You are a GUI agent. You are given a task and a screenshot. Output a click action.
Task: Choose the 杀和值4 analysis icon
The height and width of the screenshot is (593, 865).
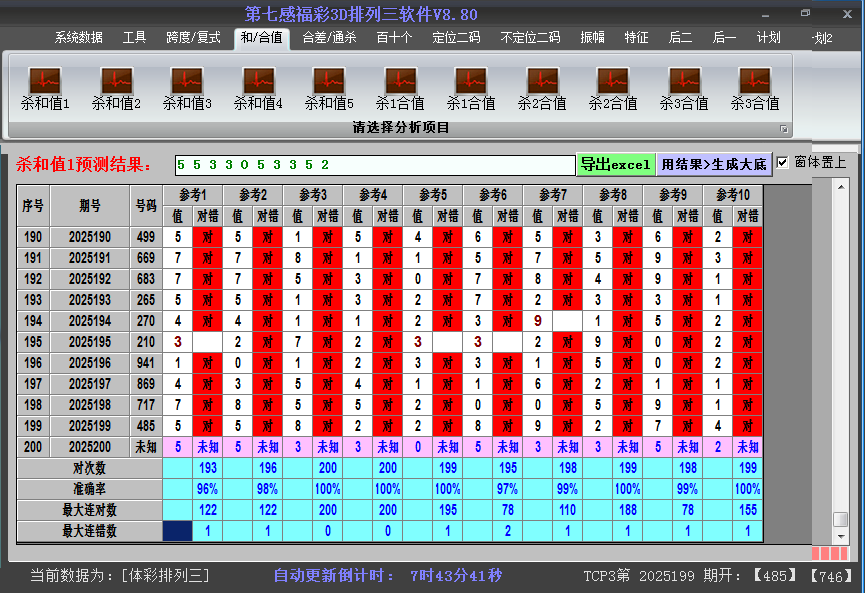coord(258,88)
